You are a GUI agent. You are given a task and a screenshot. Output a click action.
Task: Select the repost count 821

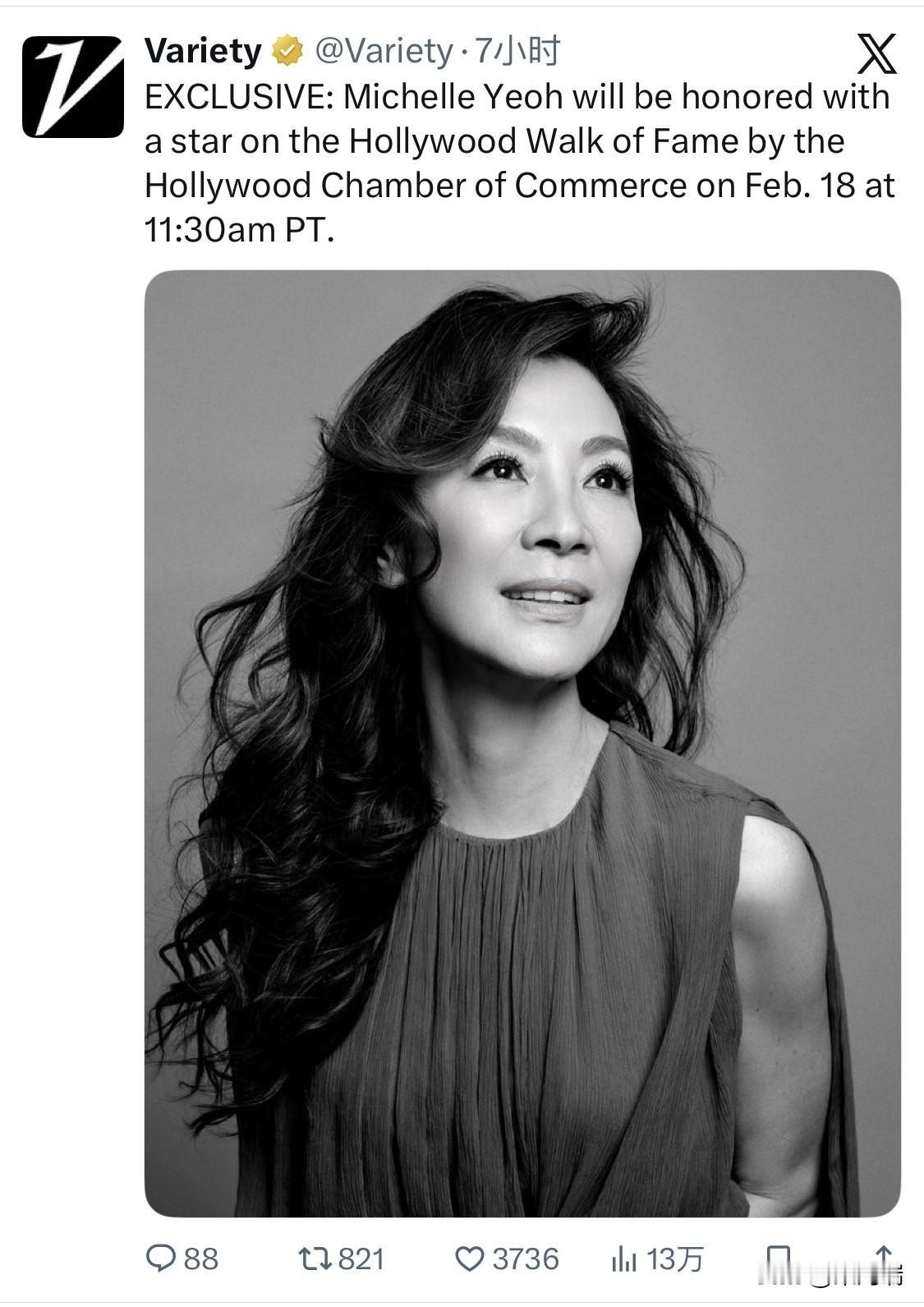(x=361, y=1259)
